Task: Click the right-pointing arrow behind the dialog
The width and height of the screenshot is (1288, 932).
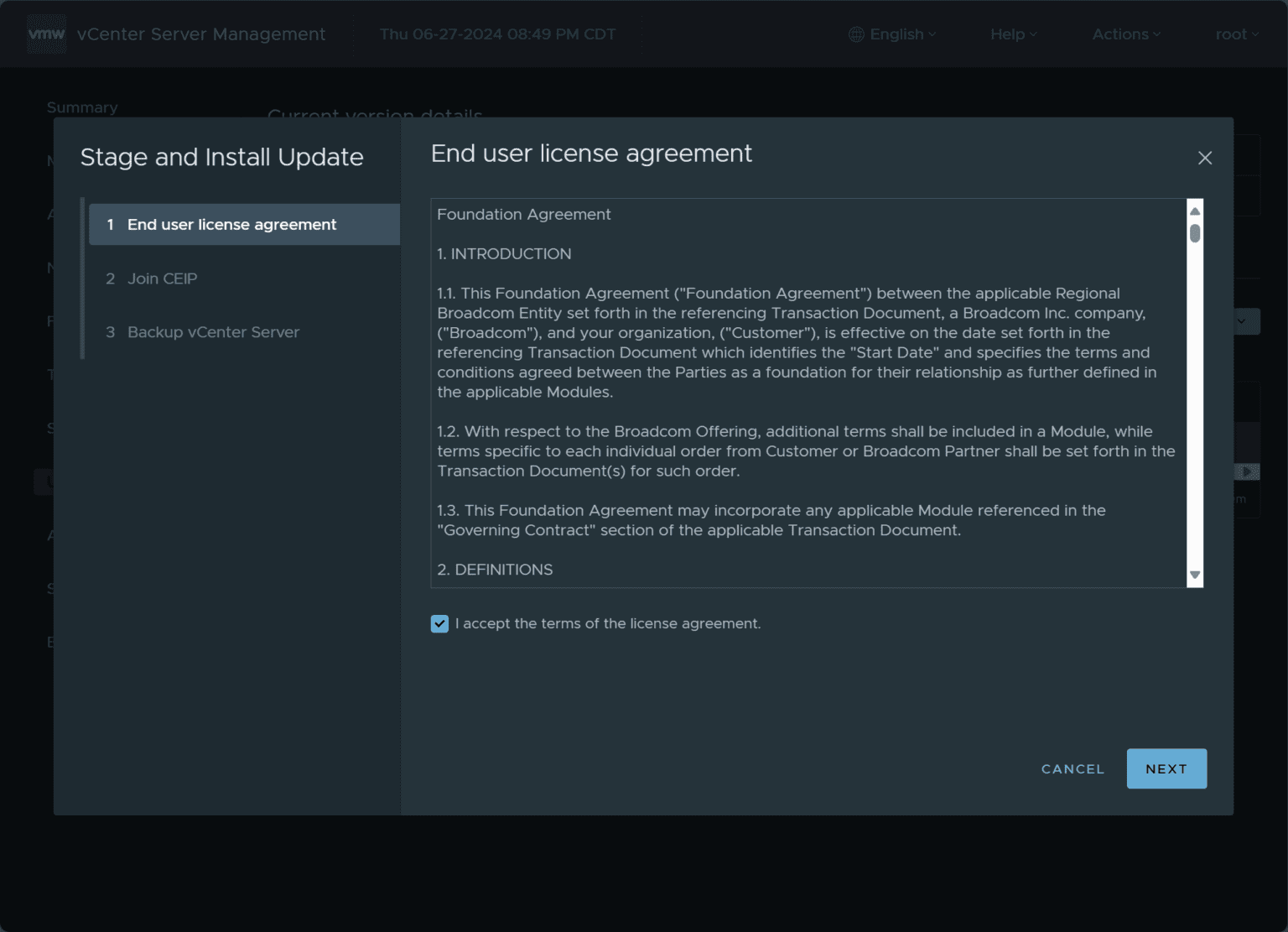Action: pyautogui.click(x=1247, y=471)
